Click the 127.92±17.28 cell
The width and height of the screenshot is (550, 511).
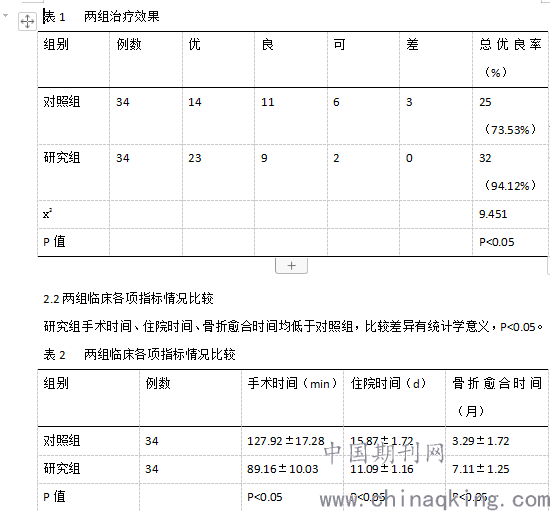pyautogui.click(x=293, y=441)
